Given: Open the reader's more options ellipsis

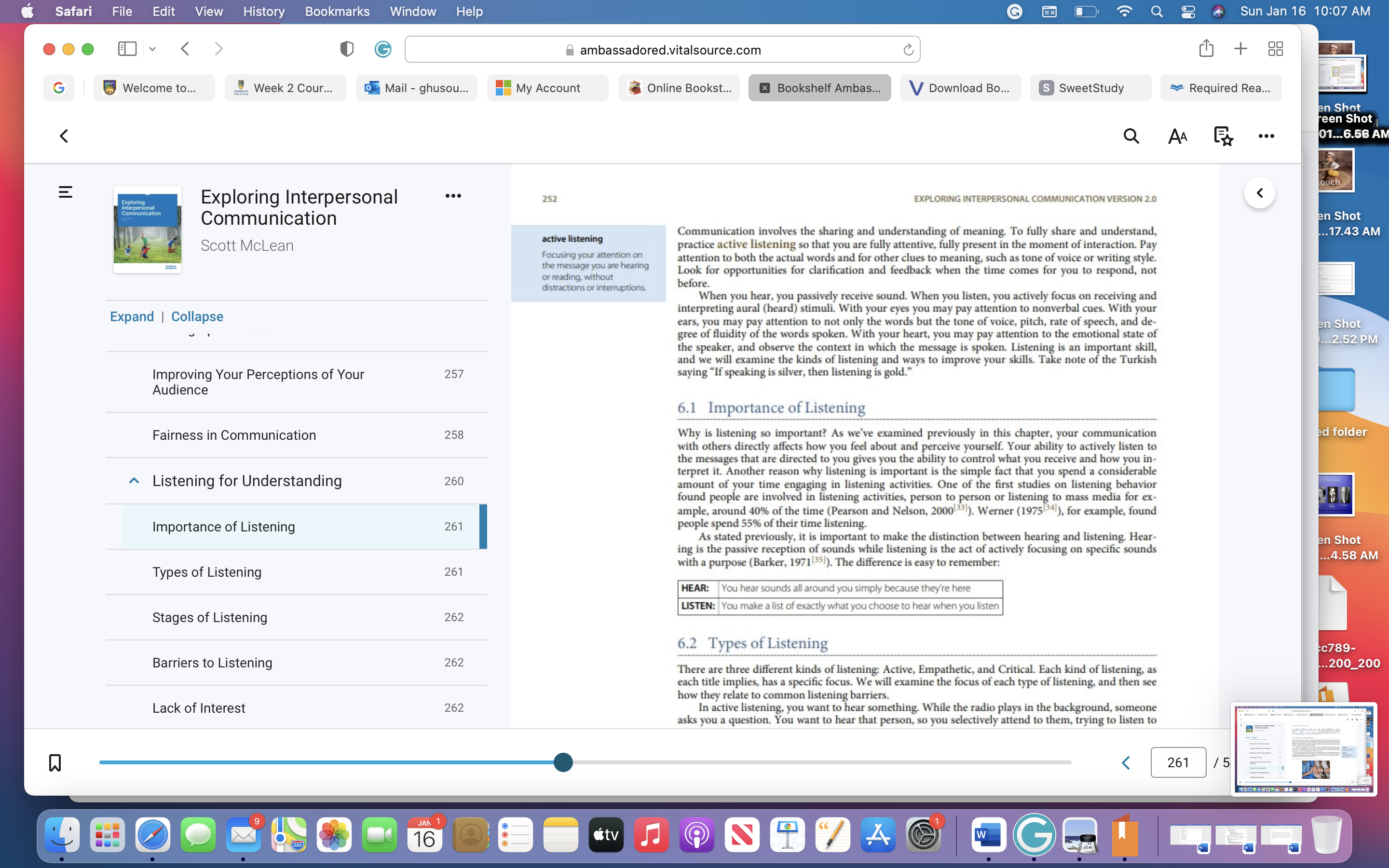Looking at the screenshot, I should (x=1266, y=136).
